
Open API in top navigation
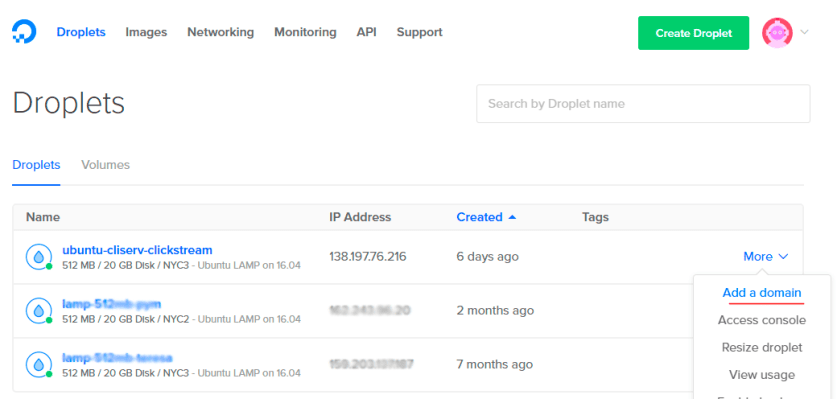(x=367, y=32)
